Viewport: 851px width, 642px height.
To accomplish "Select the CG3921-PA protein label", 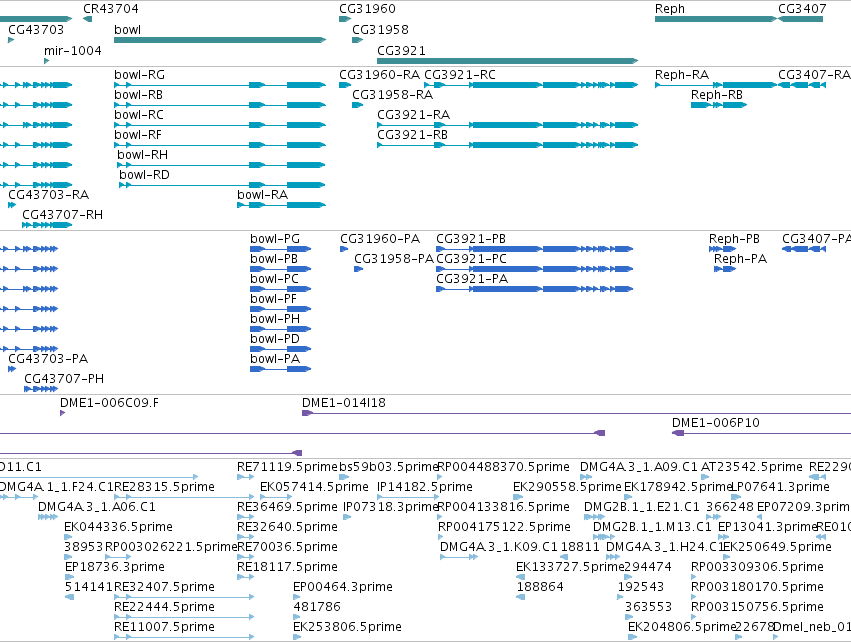I will pos(472,279).
